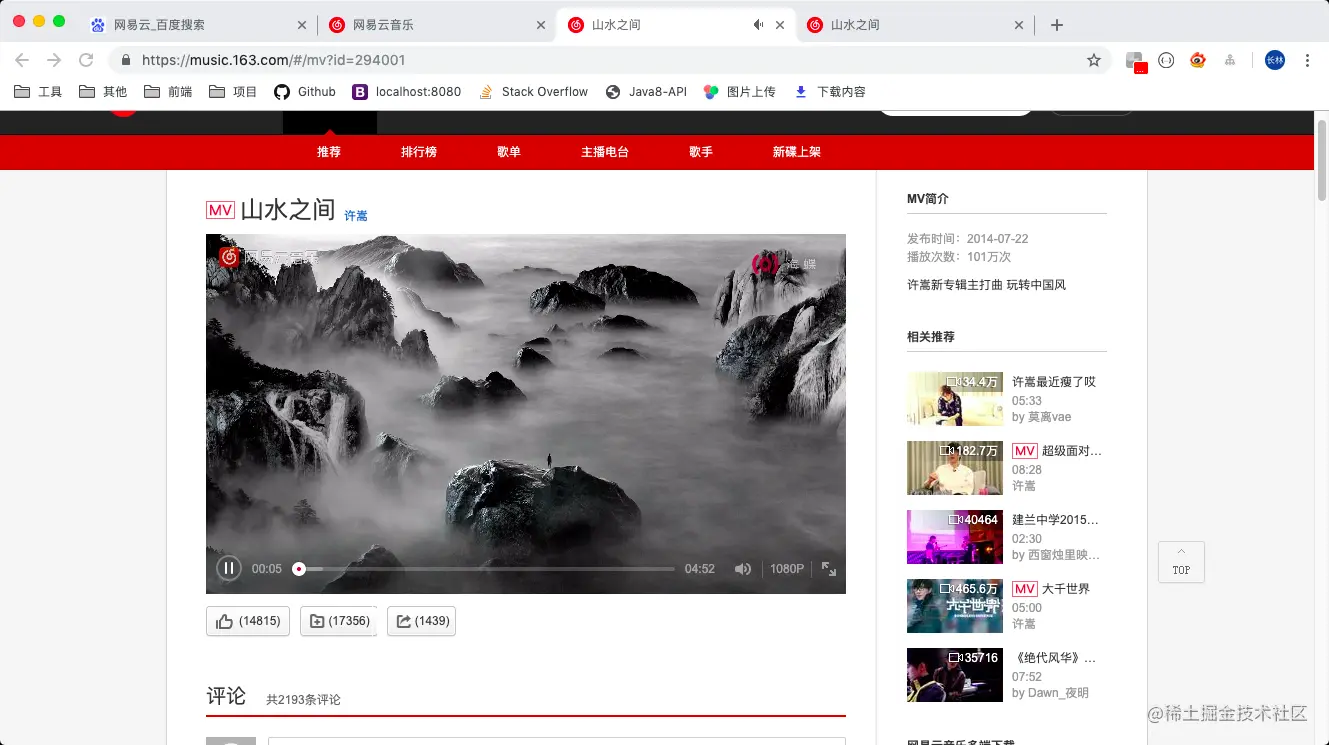
Task: Pause the MV video playback
Action: coord(229,568)
